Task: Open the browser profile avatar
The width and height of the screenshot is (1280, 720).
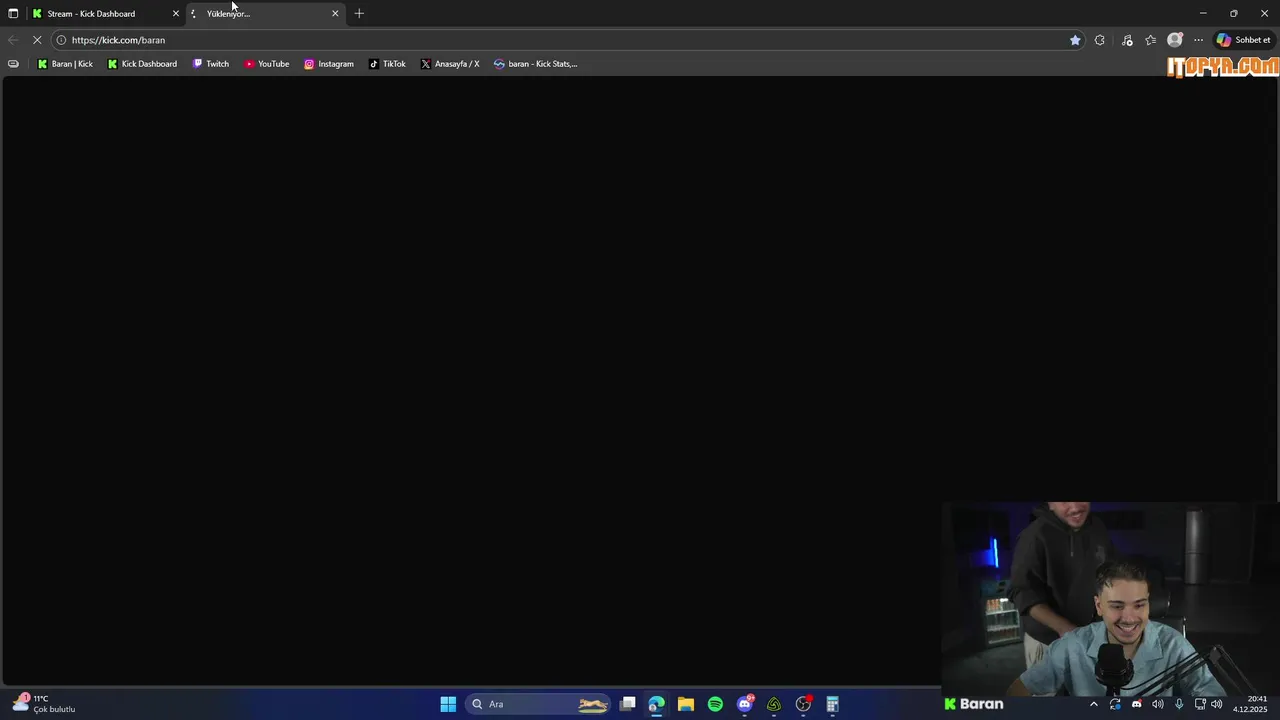Action: (x=1175, y=40)
